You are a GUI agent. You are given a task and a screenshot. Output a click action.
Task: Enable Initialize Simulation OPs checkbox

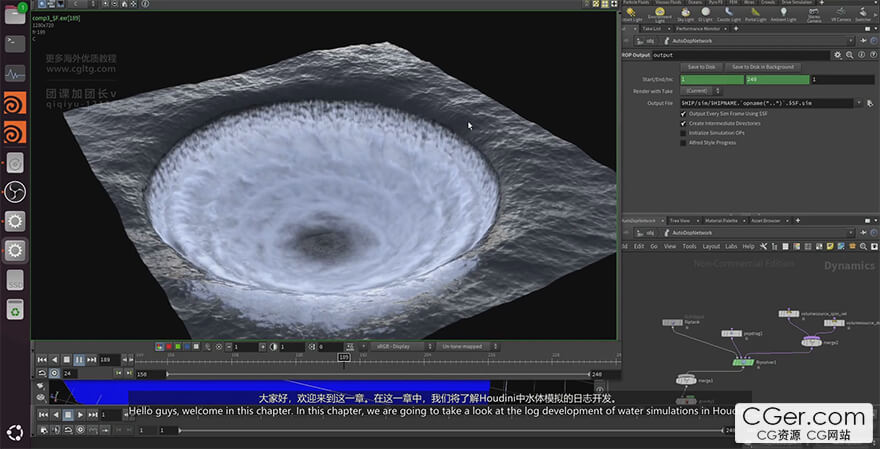(x=684, y=133)
